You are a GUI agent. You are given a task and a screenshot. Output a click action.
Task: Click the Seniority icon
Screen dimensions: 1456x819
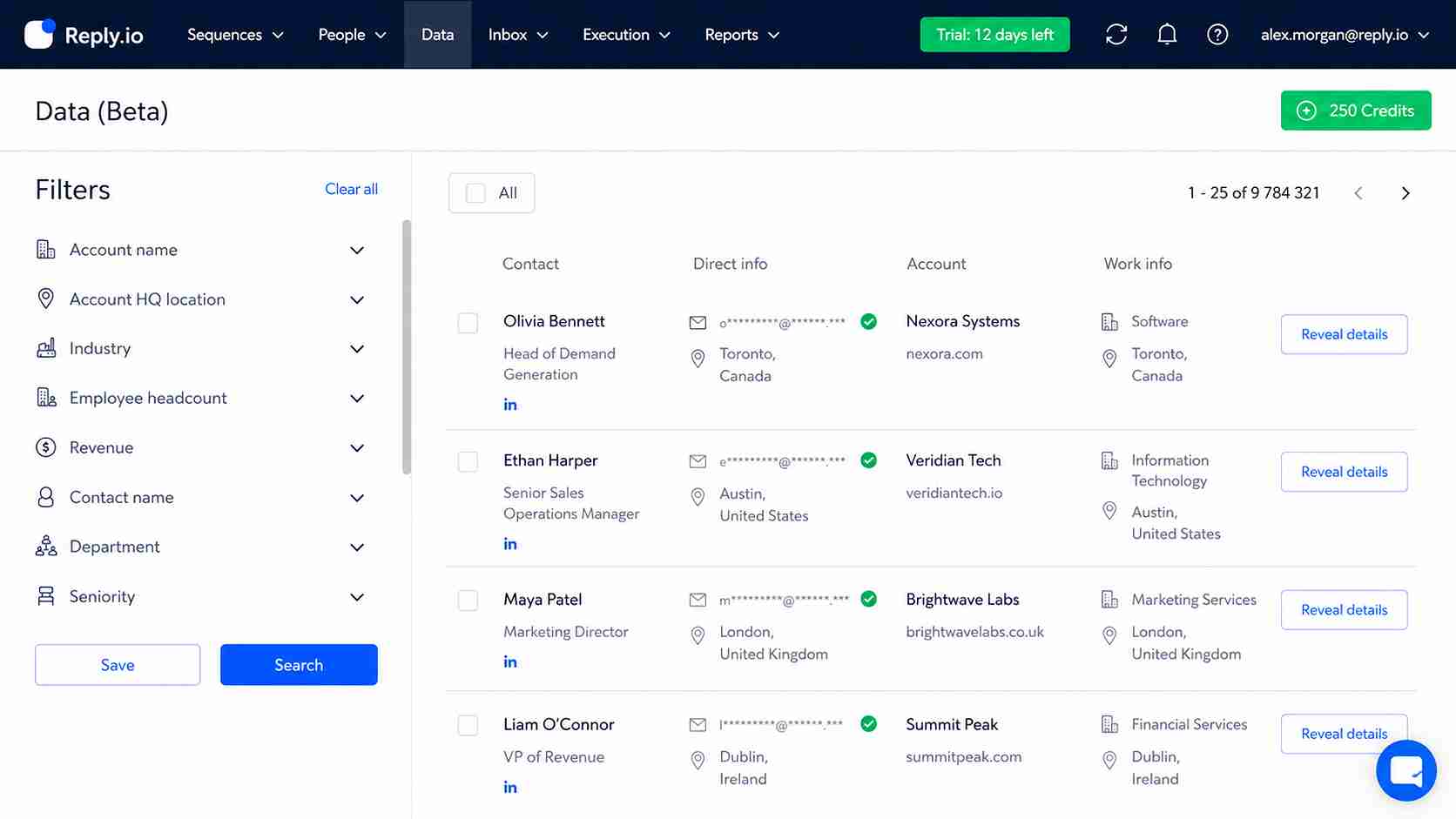pos(46,596)
